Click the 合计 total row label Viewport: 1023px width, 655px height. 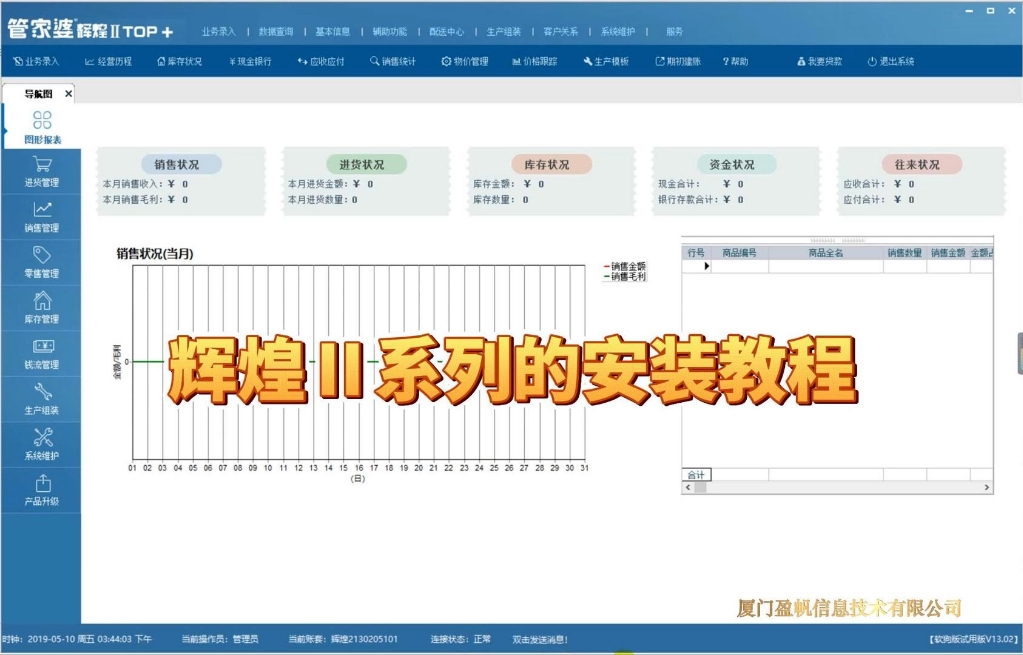click(x=696, y=474)
